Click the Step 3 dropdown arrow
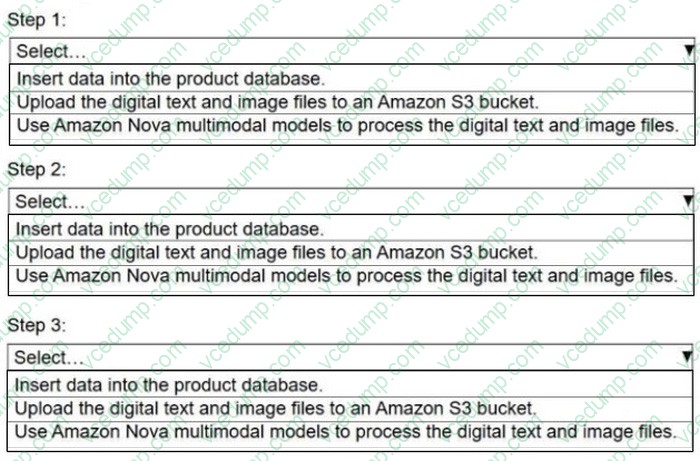700x461 pixels. point(688,357)
